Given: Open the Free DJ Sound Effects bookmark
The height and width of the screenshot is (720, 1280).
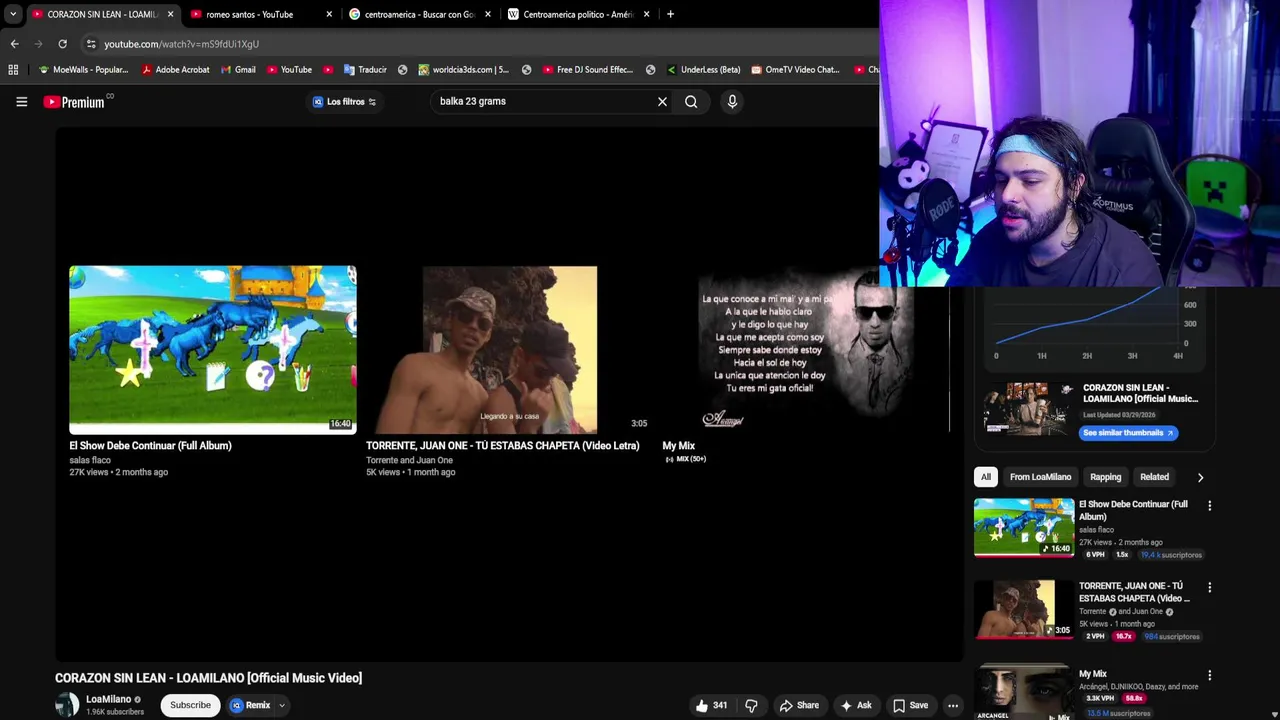Looking at the screenshot, I should tap(588, 70).
